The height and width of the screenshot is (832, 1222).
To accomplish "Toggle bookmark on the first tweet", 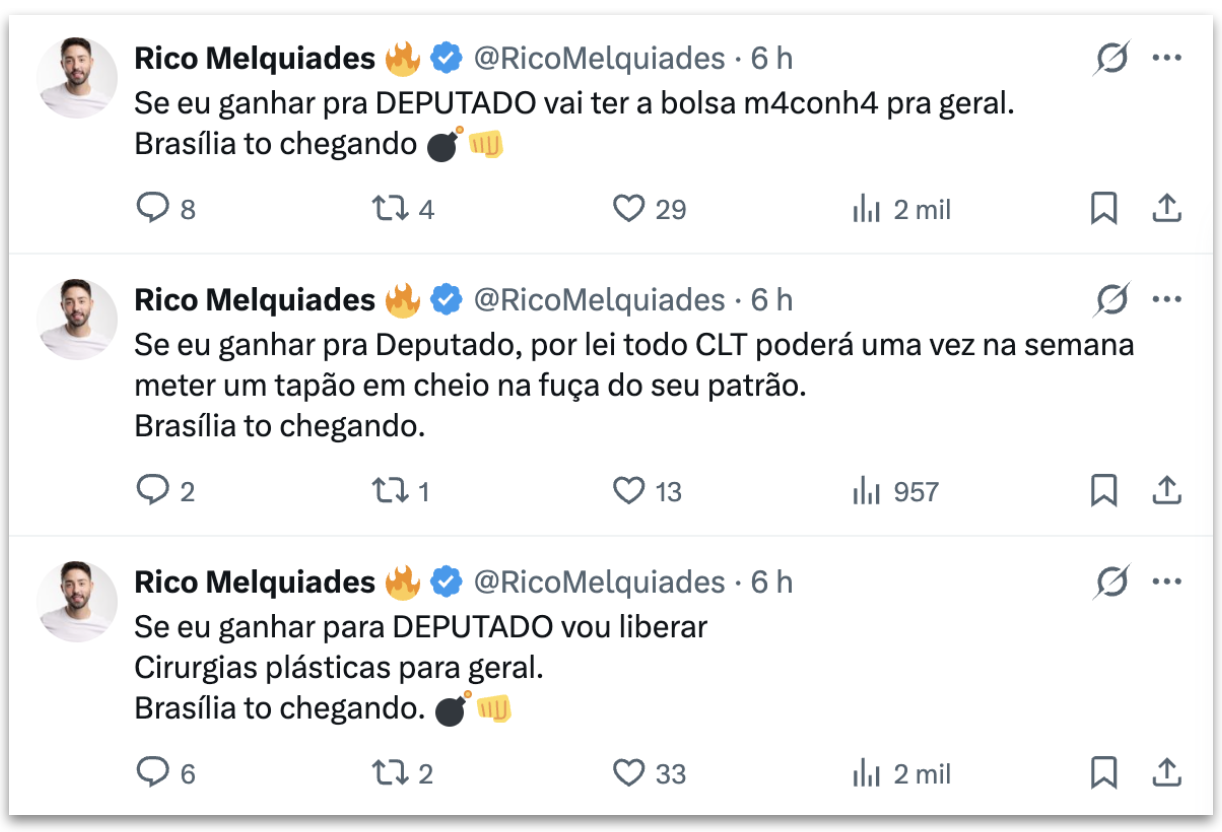I will pyautogui.click(x=1103, y=208).
